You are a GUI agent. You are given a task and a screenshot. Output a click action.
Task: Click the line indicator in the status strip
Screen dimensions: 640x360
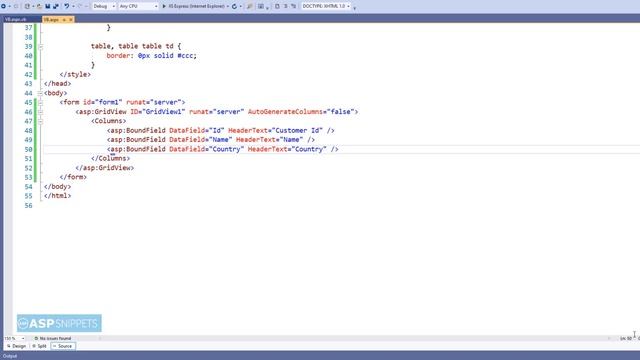coord(626,338)
